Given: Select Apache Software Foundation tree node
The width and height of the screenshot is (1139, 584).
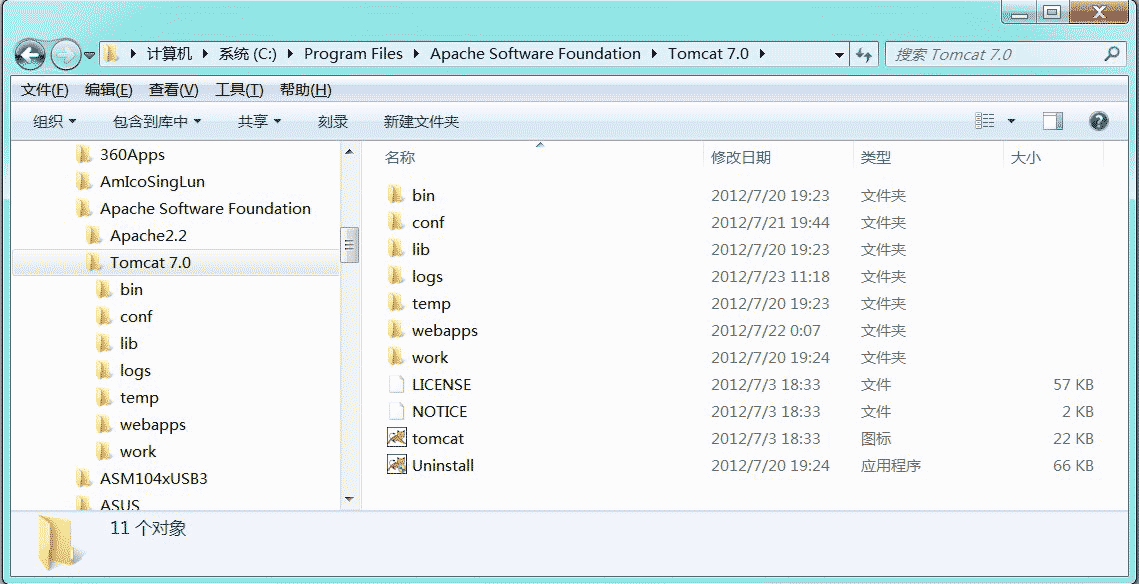Looking at the screenshot, I should pyautogui.click(x=206, y=208).
